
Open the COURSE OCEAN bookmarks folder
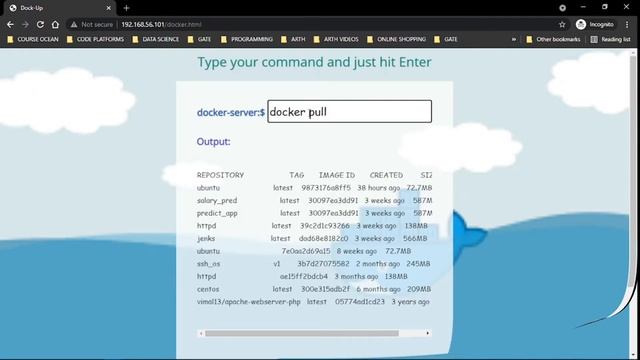tap(33, 39)
